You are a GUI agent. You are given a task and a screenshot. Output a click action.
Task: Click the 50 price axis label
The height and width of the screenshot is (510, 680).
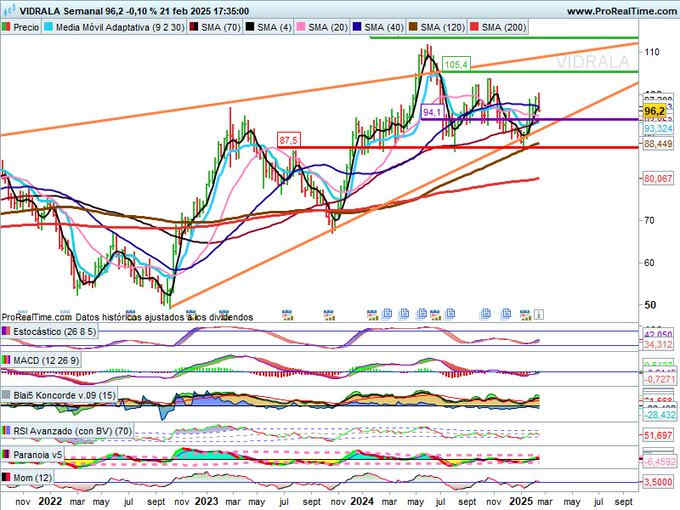(650, 305)
